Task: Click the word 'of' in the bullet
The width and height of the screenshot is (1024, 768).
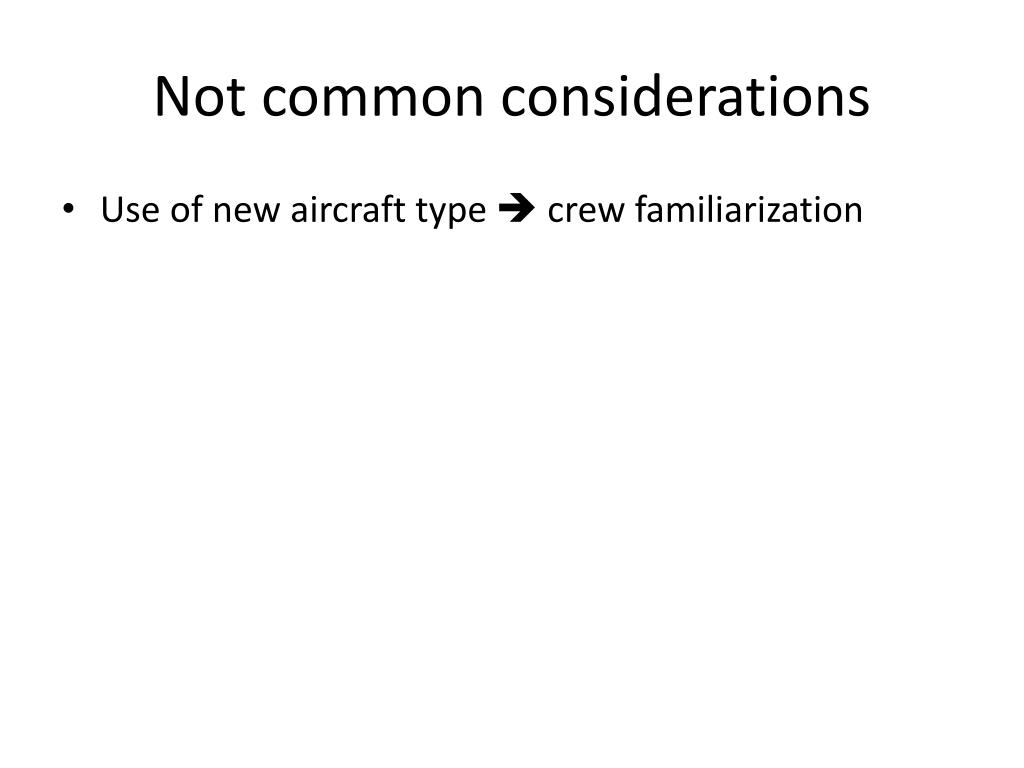Action: tap(186, 209)
